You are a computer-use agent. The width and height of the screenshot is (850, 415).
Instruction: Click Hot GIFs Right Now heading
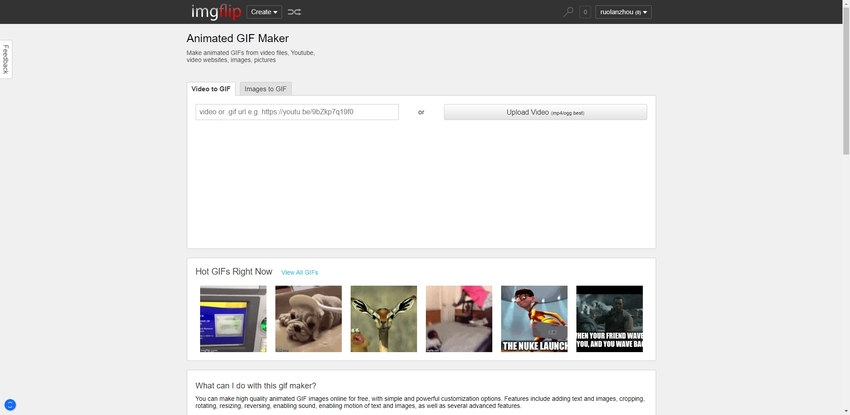234,272
